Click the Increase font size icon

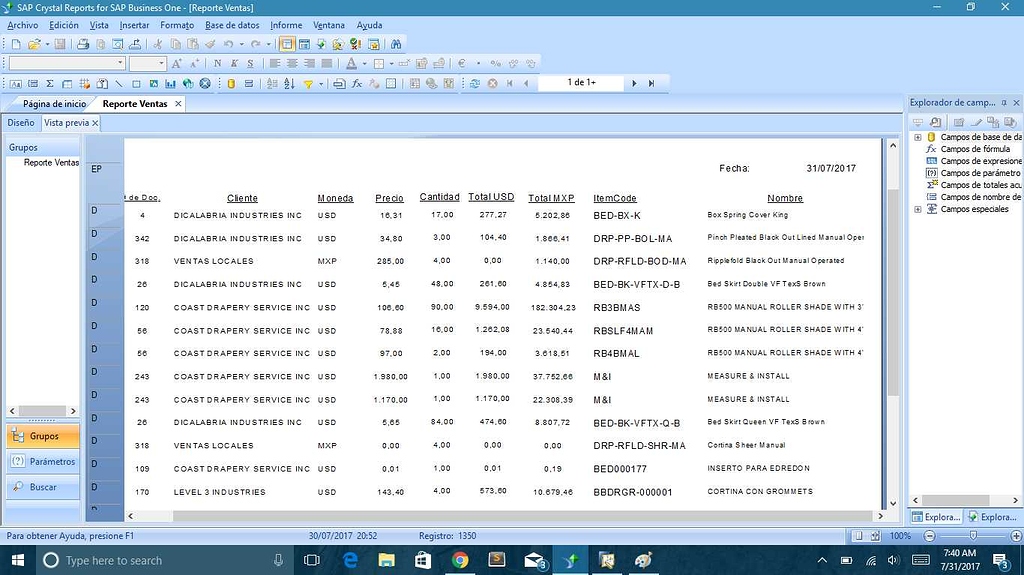(176, 63)
